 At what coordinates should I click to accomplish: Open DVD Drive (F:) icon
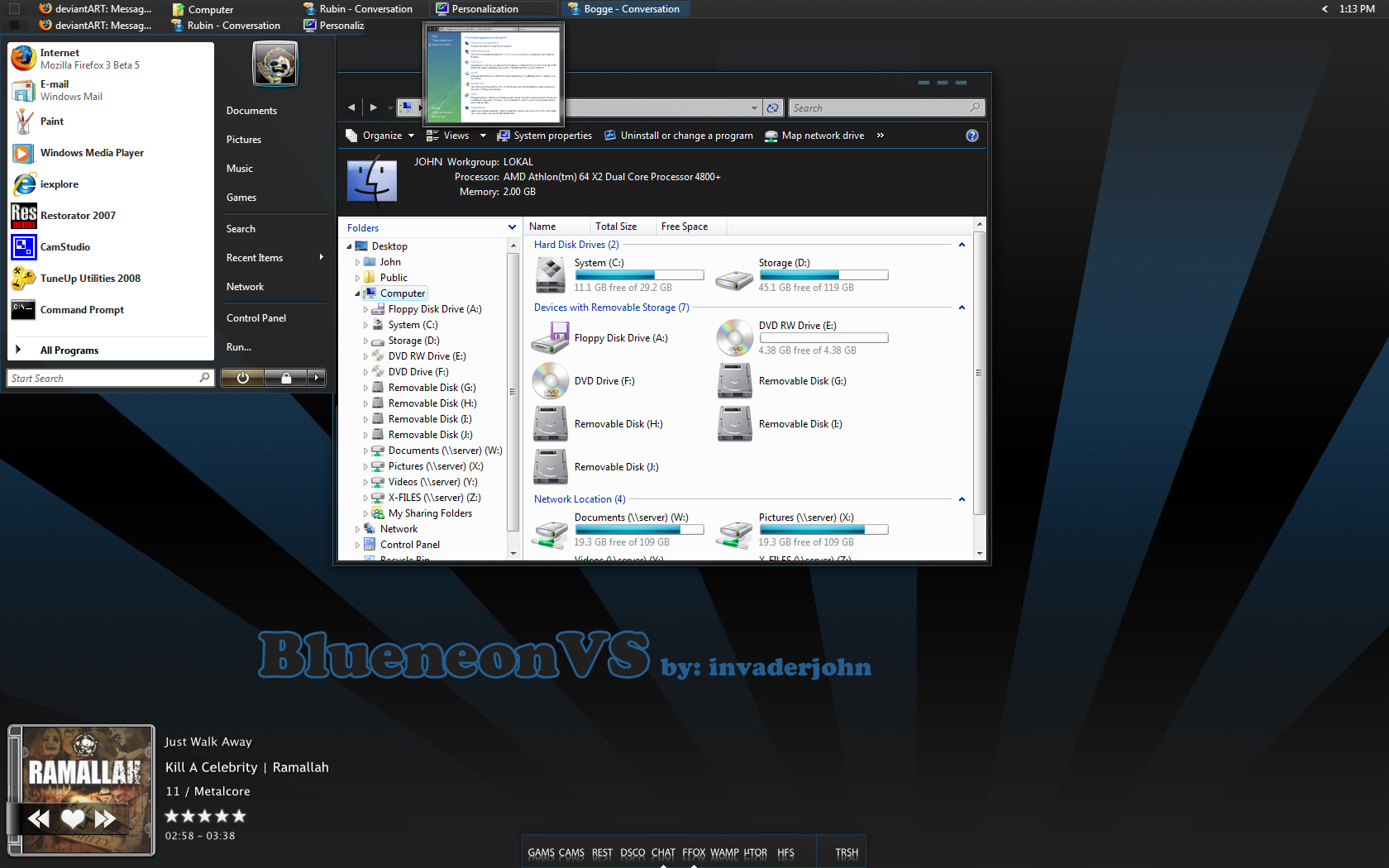coord(550,381)
